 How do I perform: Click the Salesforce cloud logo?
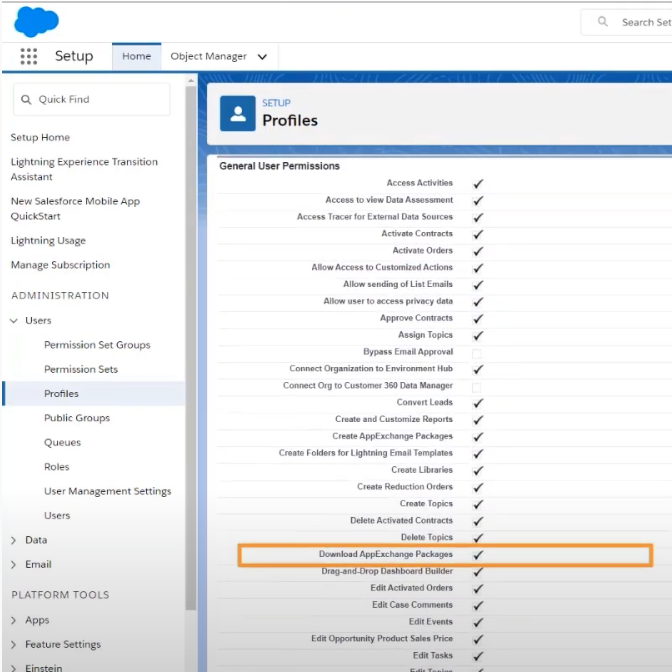click(x=36, y=21)
